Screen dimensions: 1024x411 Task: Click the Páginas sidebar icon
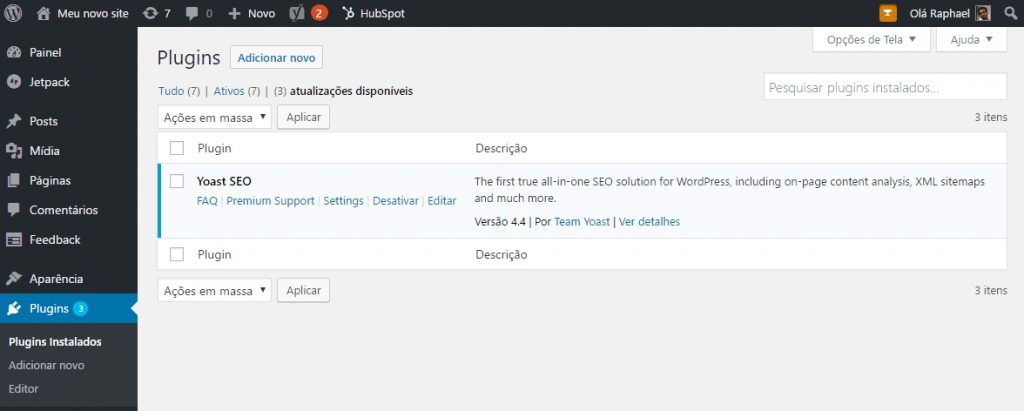[14, 180]
